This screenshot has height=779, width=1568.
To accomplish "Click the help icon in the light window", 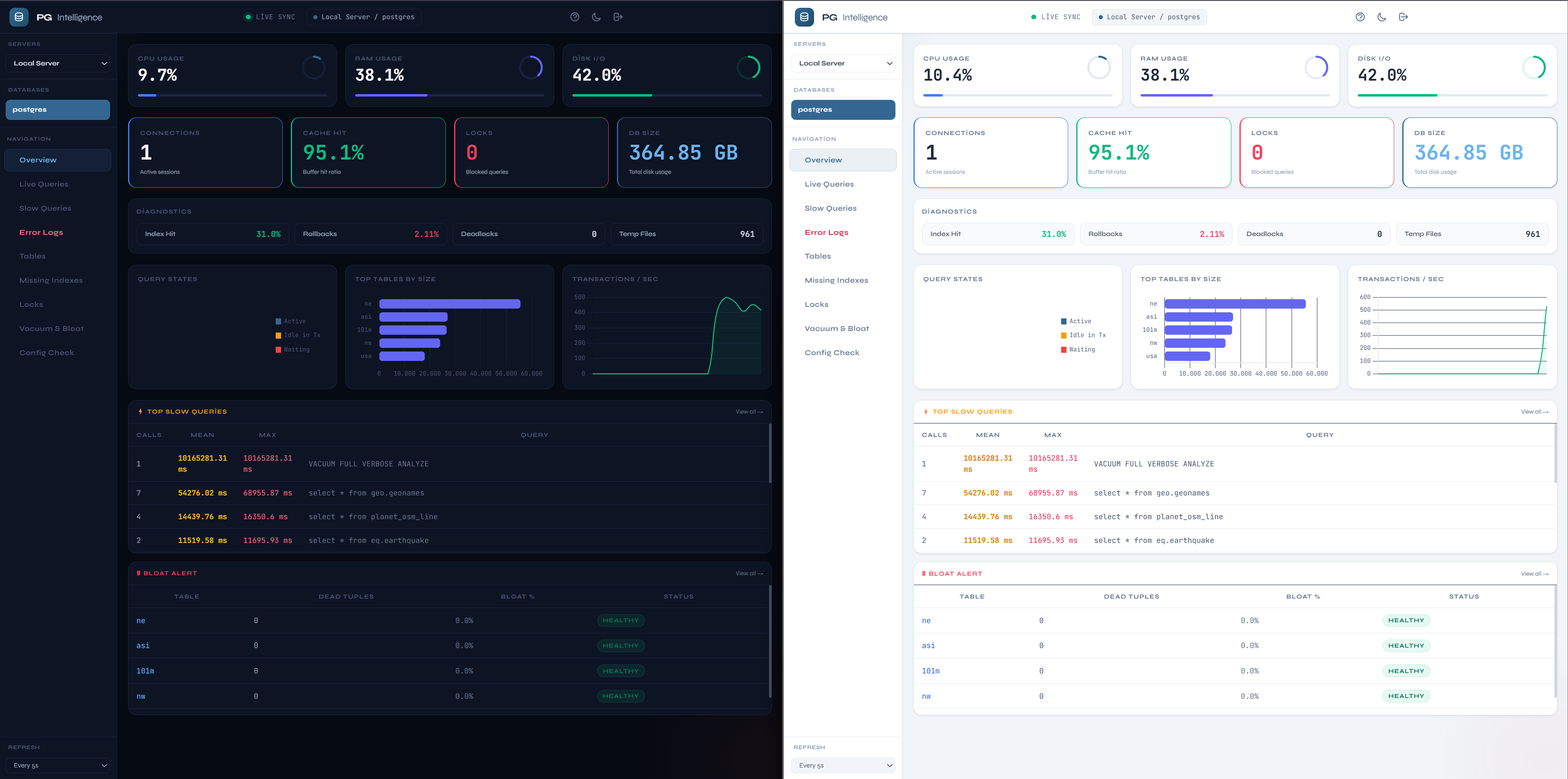I will (x=1360, y=17).
